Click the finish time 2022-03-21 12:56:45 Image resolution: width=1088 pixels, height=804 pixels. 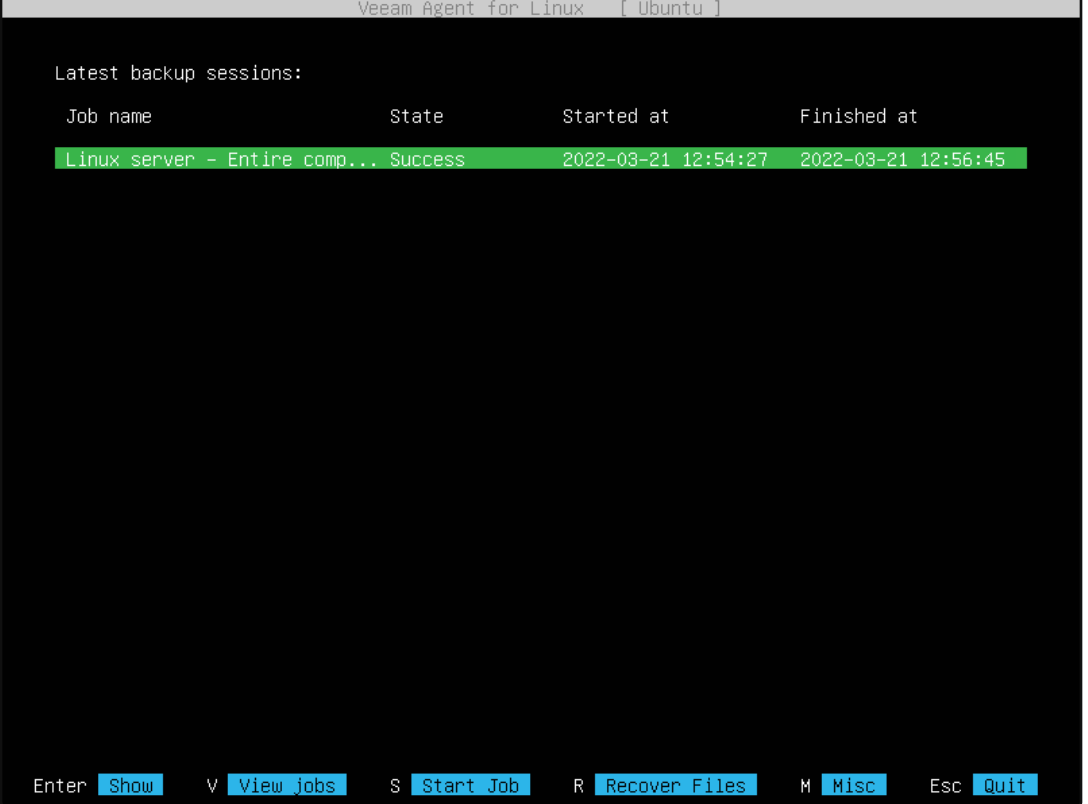[x=902, y=160]
